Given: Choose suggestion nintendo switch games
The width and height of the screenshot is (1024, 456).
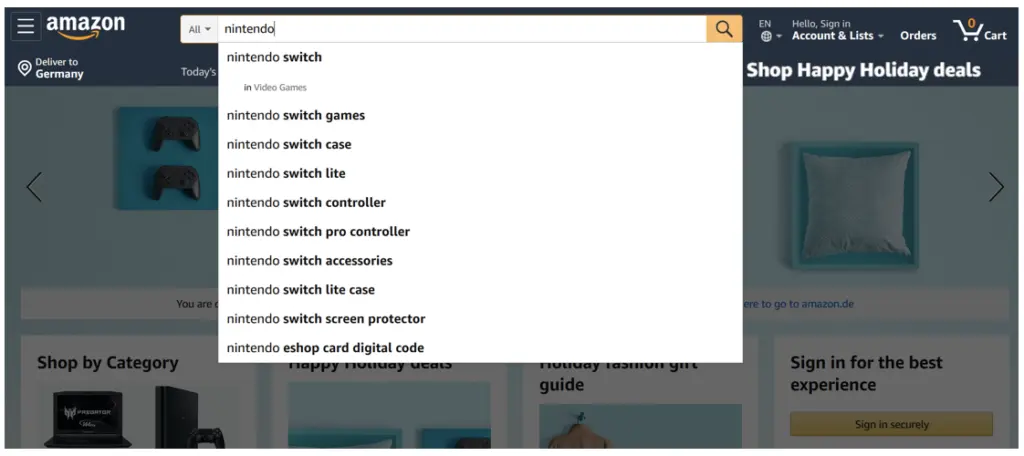Looking at the screenshot, I should coord(296,115).
